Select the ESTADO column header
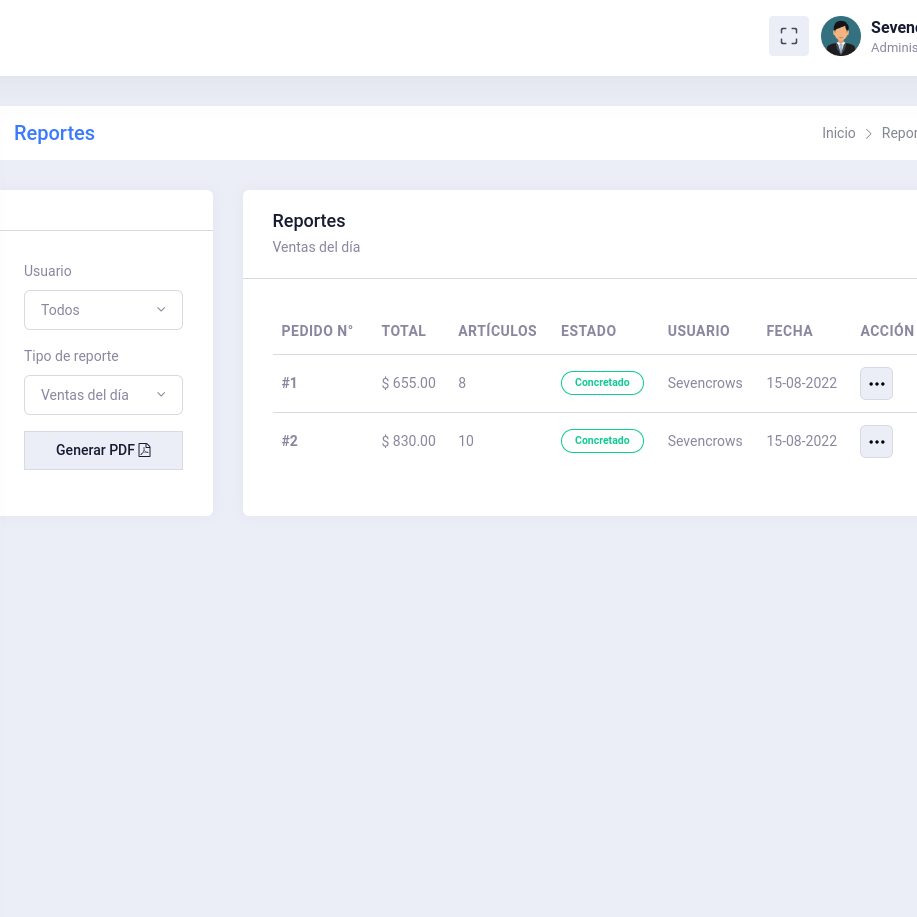 pos(588,331)
